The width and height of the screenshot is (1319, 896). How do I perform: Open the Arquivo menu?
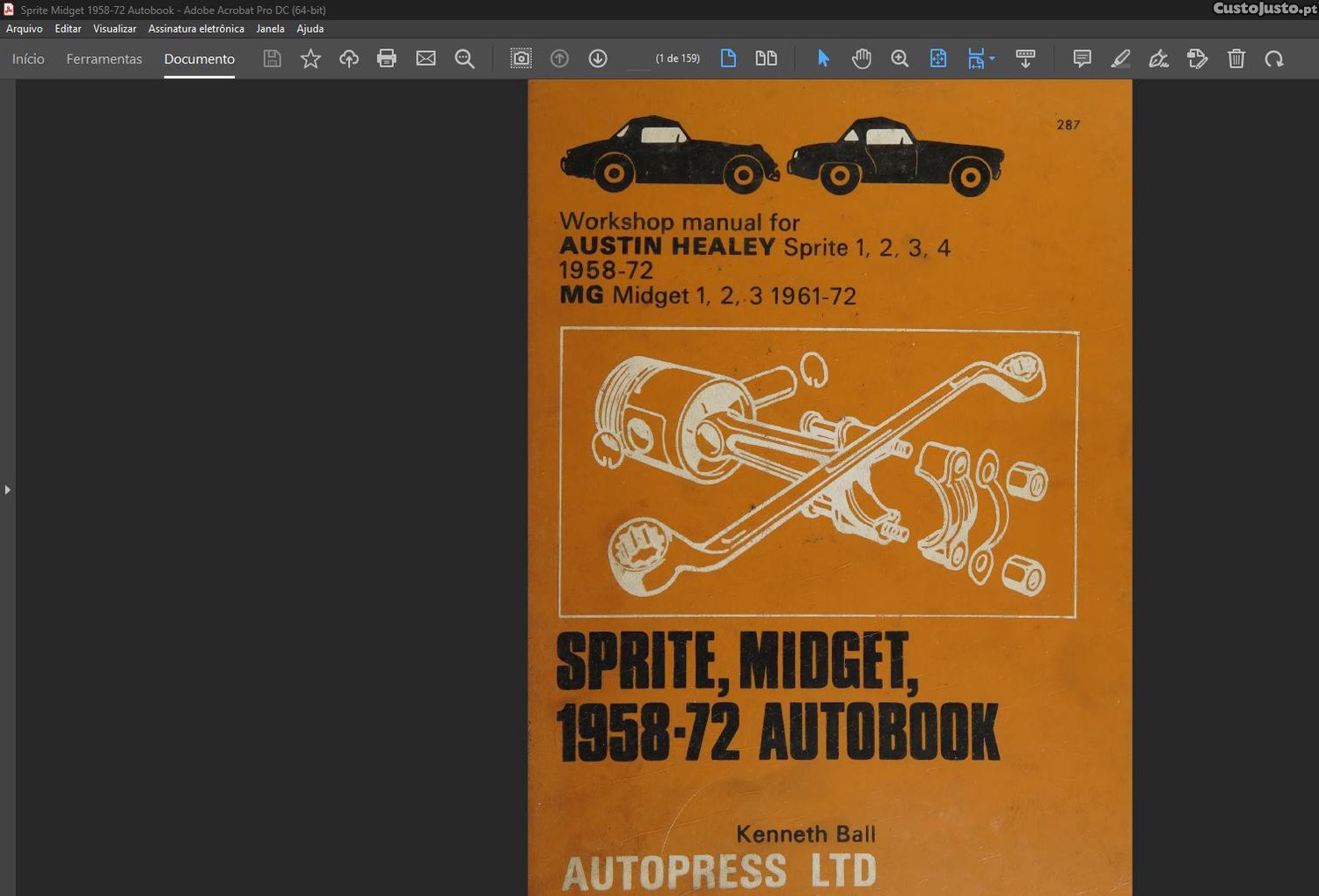(x=25, y=29)
